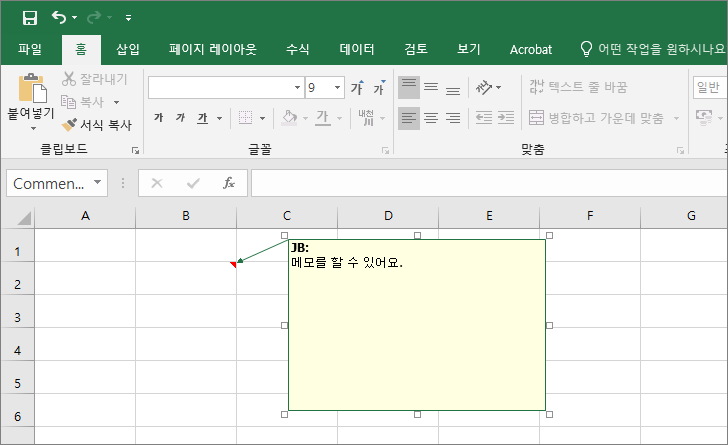This screenshot has height=445, width=728.
Task: Save the workbook with the floppy disk icon
Action: 30,18
